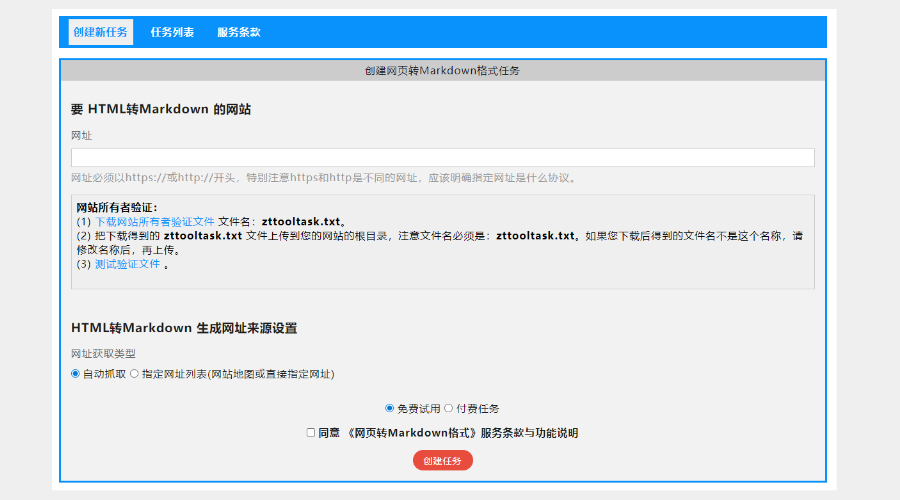Check the 同意 terms checkbox
Screen dimensions: 900x500
(311, 432)
